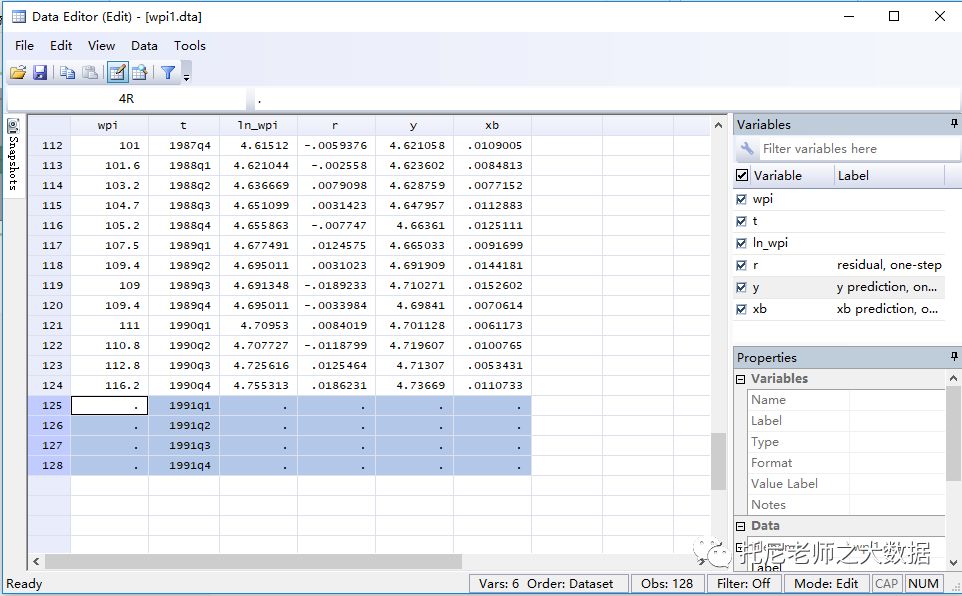Click r cell -.0189233
962x596 pixels.
pyautogui.click(x=336, y=285)
